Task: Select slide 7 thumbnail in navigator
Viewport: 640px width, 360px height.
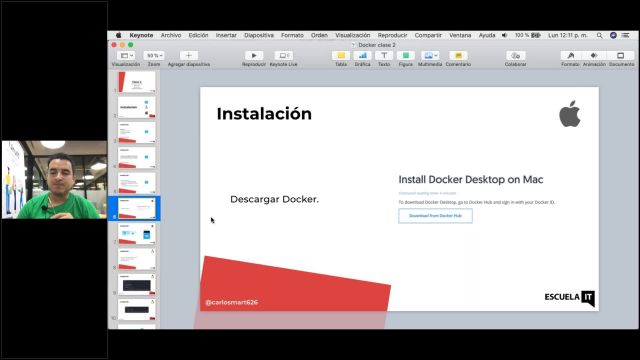Action: pos(137,233)
